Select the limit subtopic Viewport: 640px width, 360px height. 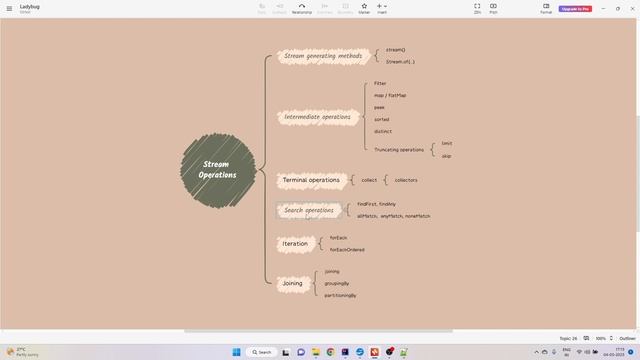(x=447, y=143)
